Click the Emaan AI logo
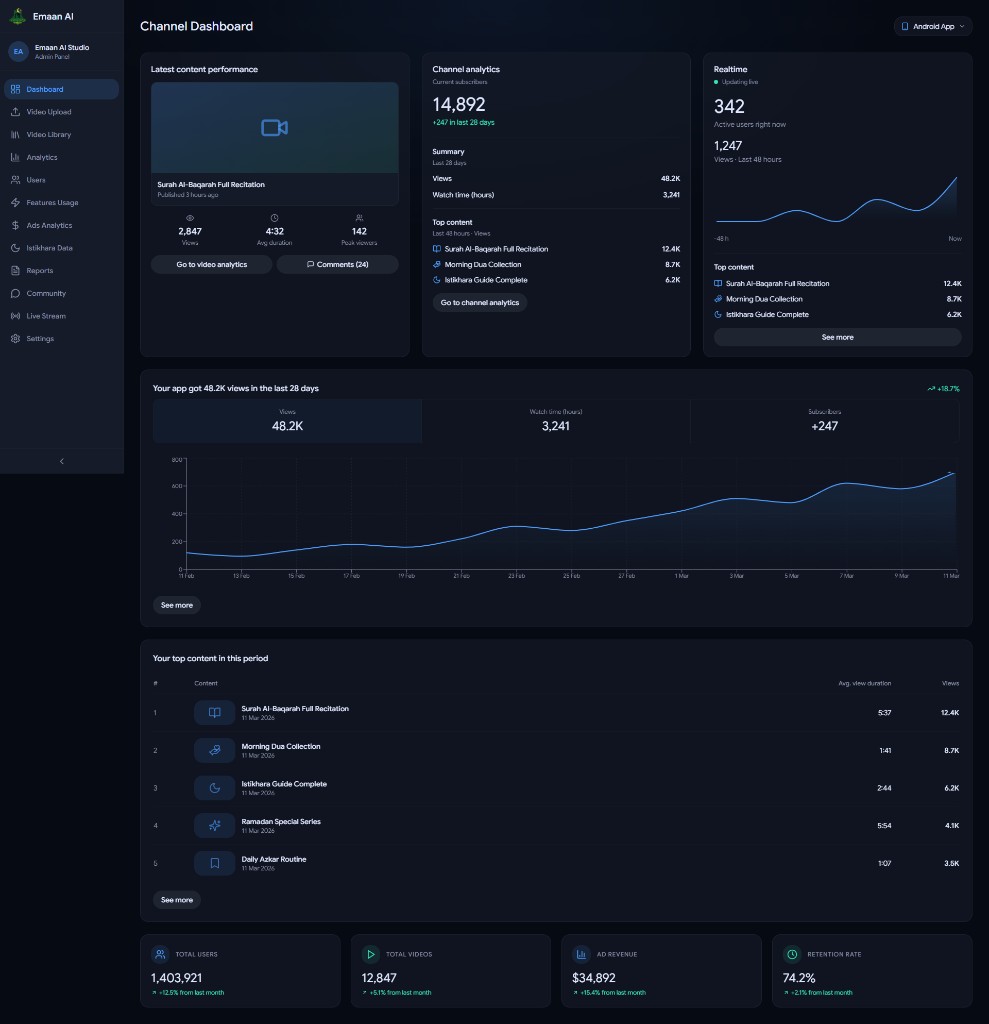Viewport: 989px width, 1024px height. pyautogui.click(x=18, y=16)
